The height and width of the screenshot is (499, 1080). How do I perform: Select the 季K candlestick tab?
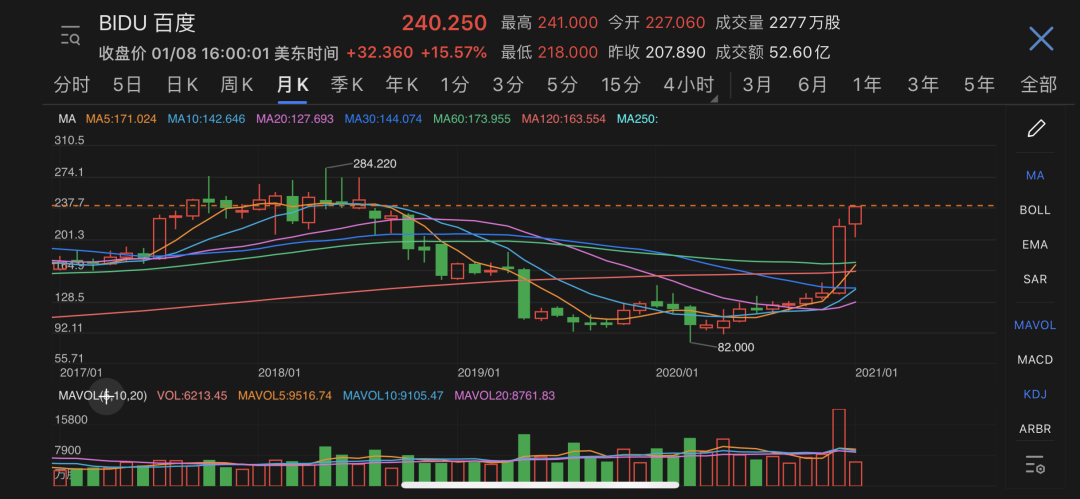(x=346, y=85)
